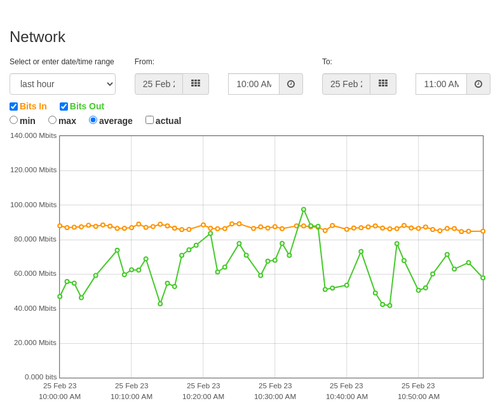Open the last hour range dropdown
Screen dimensions: 500x403
(63, 84)
